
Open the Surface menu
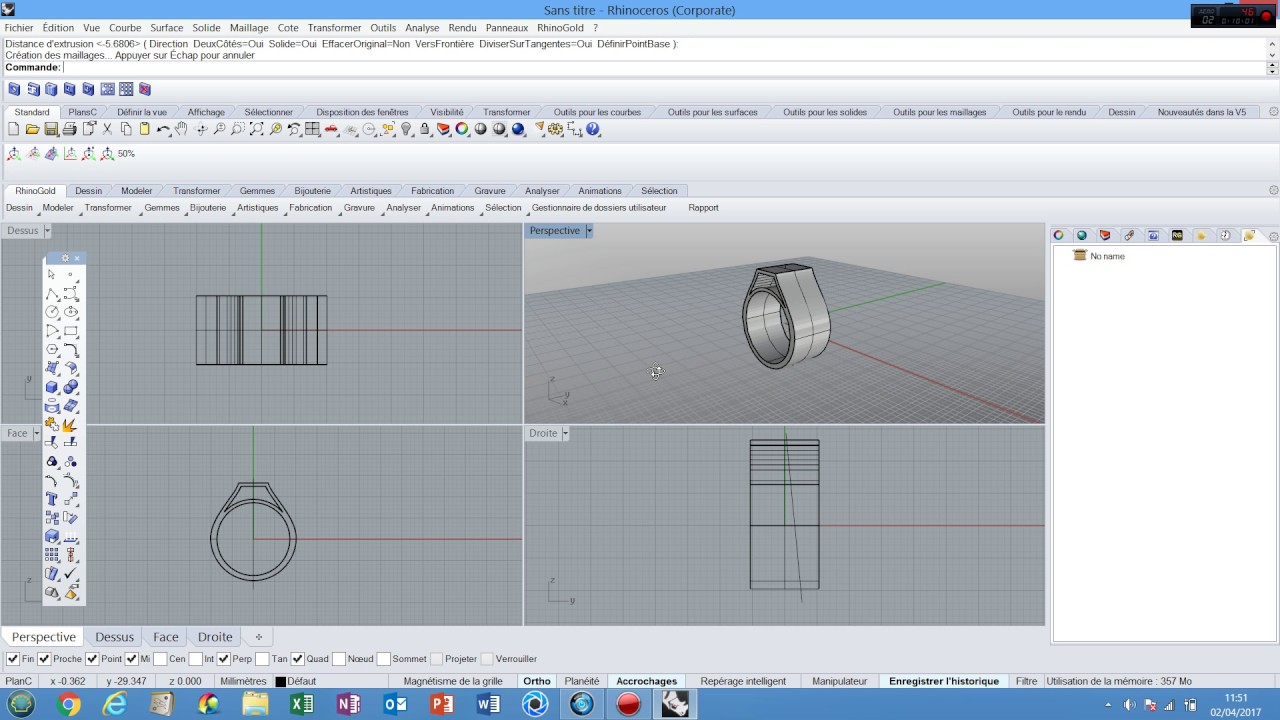click(167, 28)
